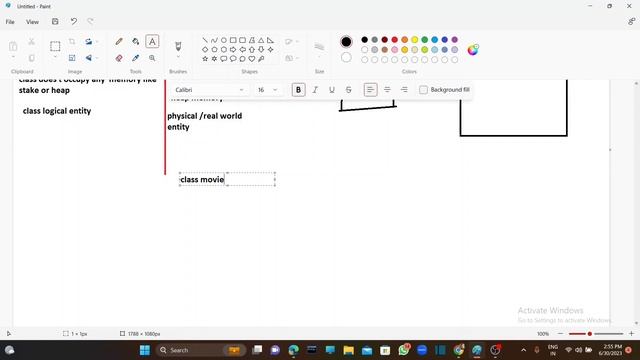Undo the last action
Image resolution: width=640 pixels, height=360 pixels.
click(73, 22)
